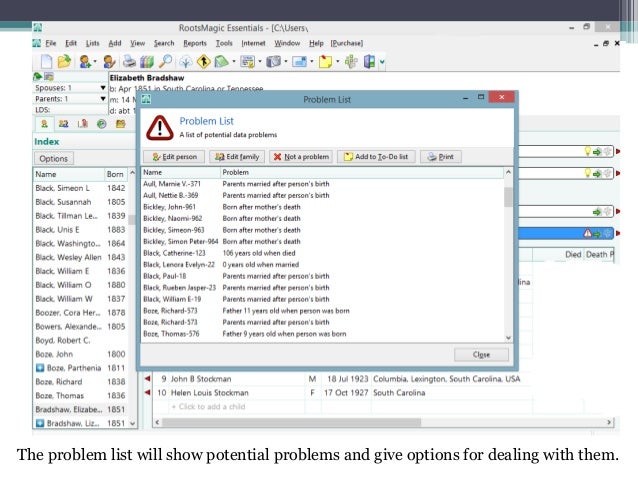Click the magnifying glass search icon
Screen dimensions: 638x479
[165, 61]
